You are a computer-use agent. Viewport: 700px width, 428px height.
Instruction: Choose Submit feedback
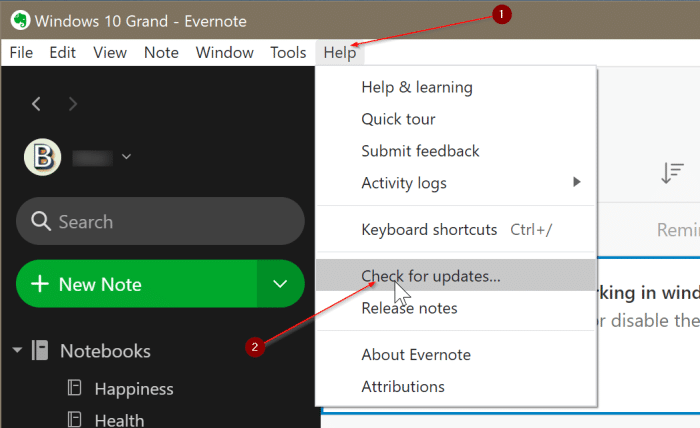click(456, 151)
